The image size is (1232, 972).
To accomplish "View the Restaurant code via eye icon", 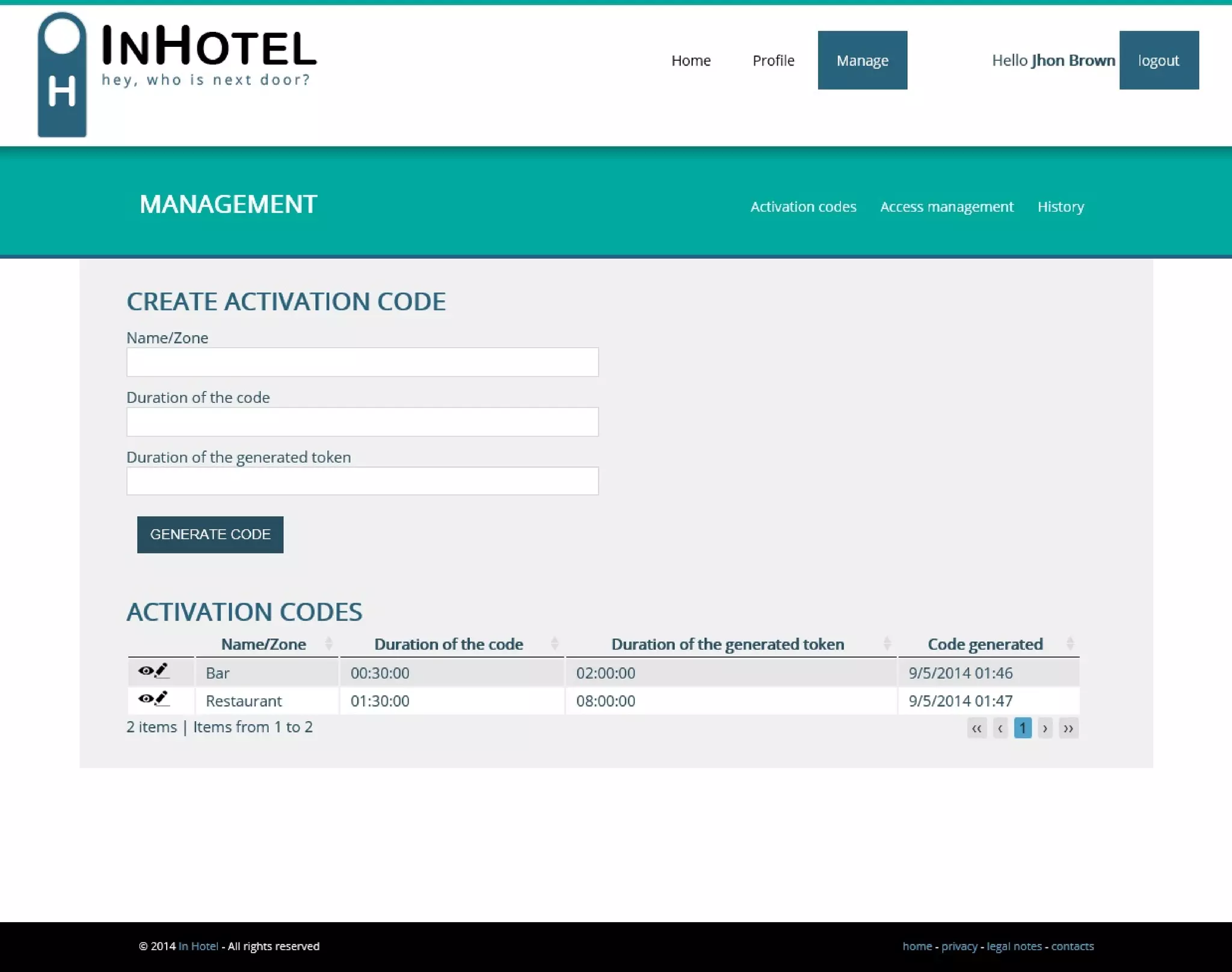I will (145, 698).
